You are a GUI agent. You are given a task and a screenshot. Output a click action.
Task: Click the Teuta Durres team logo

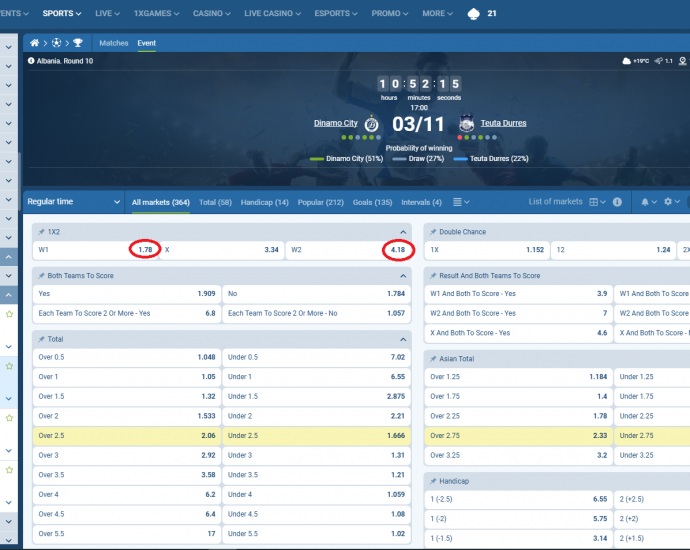click(466, 124)
